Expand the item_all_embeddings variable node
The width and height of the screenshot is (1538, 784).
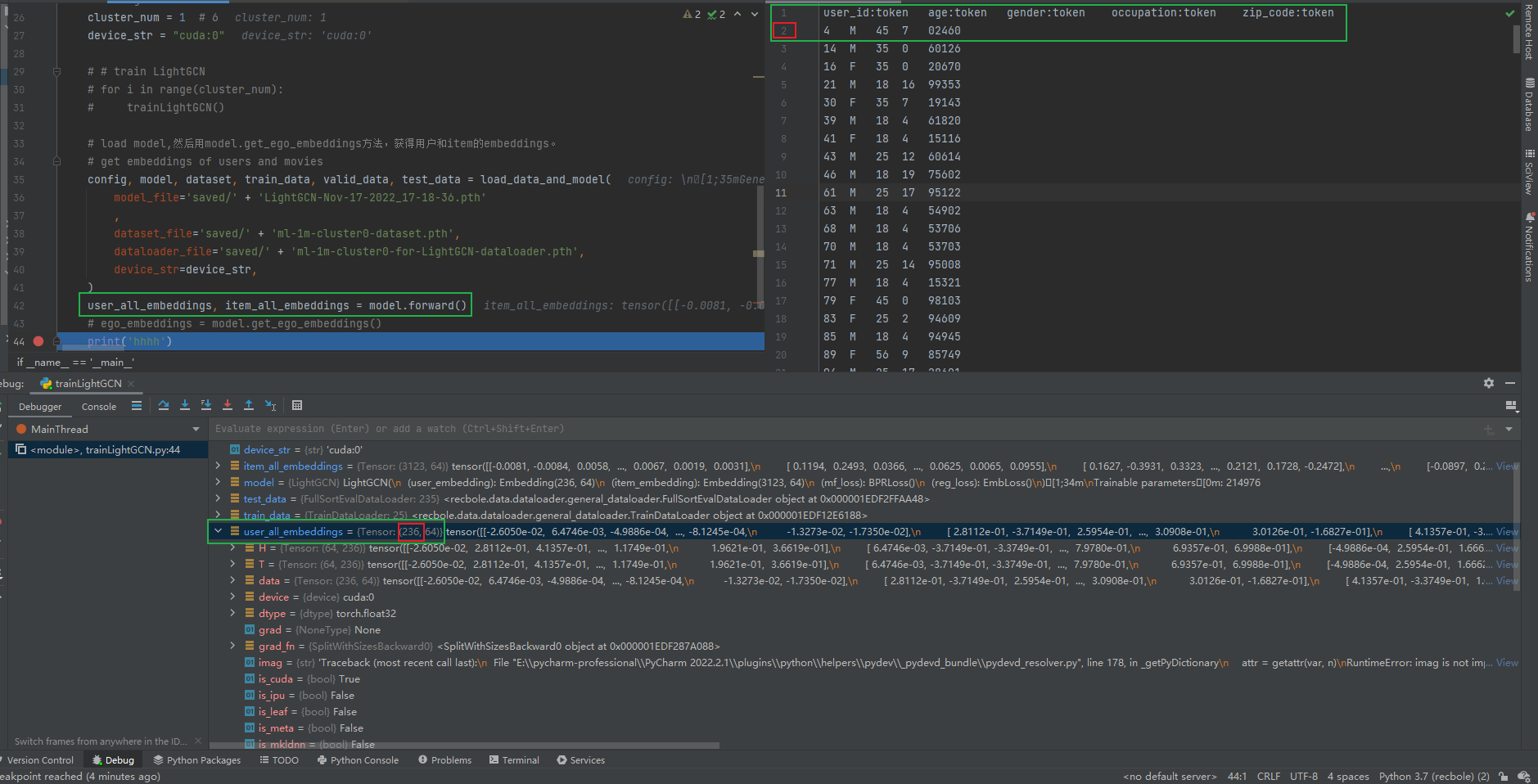[x=219, y=466]
